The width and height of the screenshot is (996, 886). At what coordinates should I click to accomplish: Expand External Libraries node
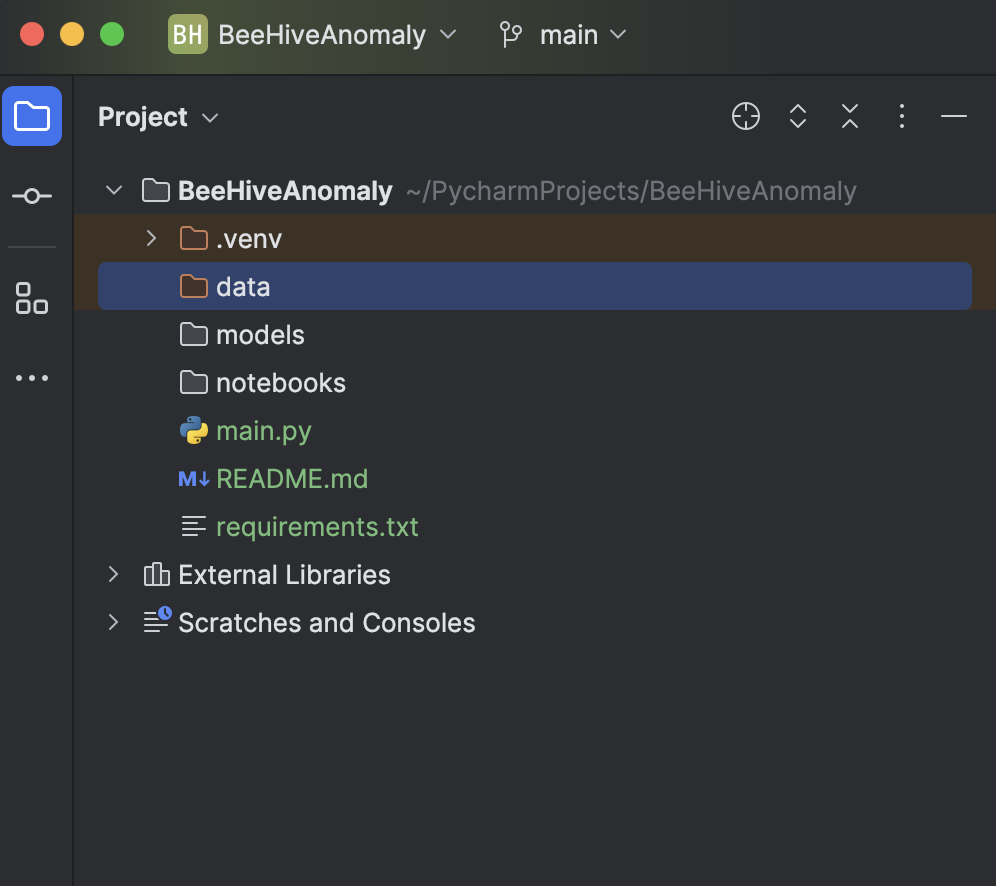[x=114, y=575]
